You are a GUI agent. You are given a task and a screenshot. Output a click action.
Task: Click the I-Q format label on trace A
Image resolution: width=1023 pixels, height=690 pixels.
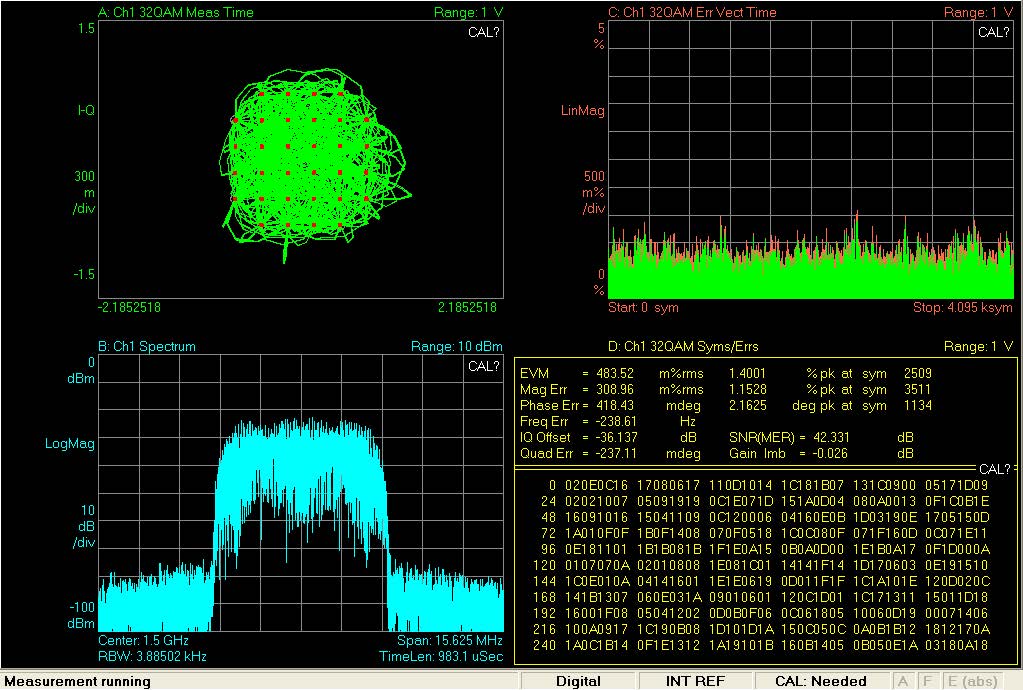click(x=86, y=110)
